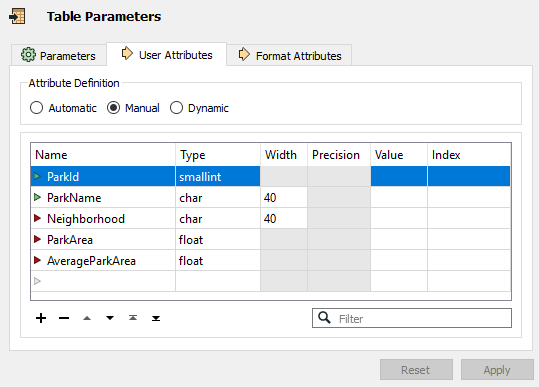539x387 pixels.
Task: Click the red arrow beside Neighborhood
Action: pyautogui.click(x=37, y=218)
